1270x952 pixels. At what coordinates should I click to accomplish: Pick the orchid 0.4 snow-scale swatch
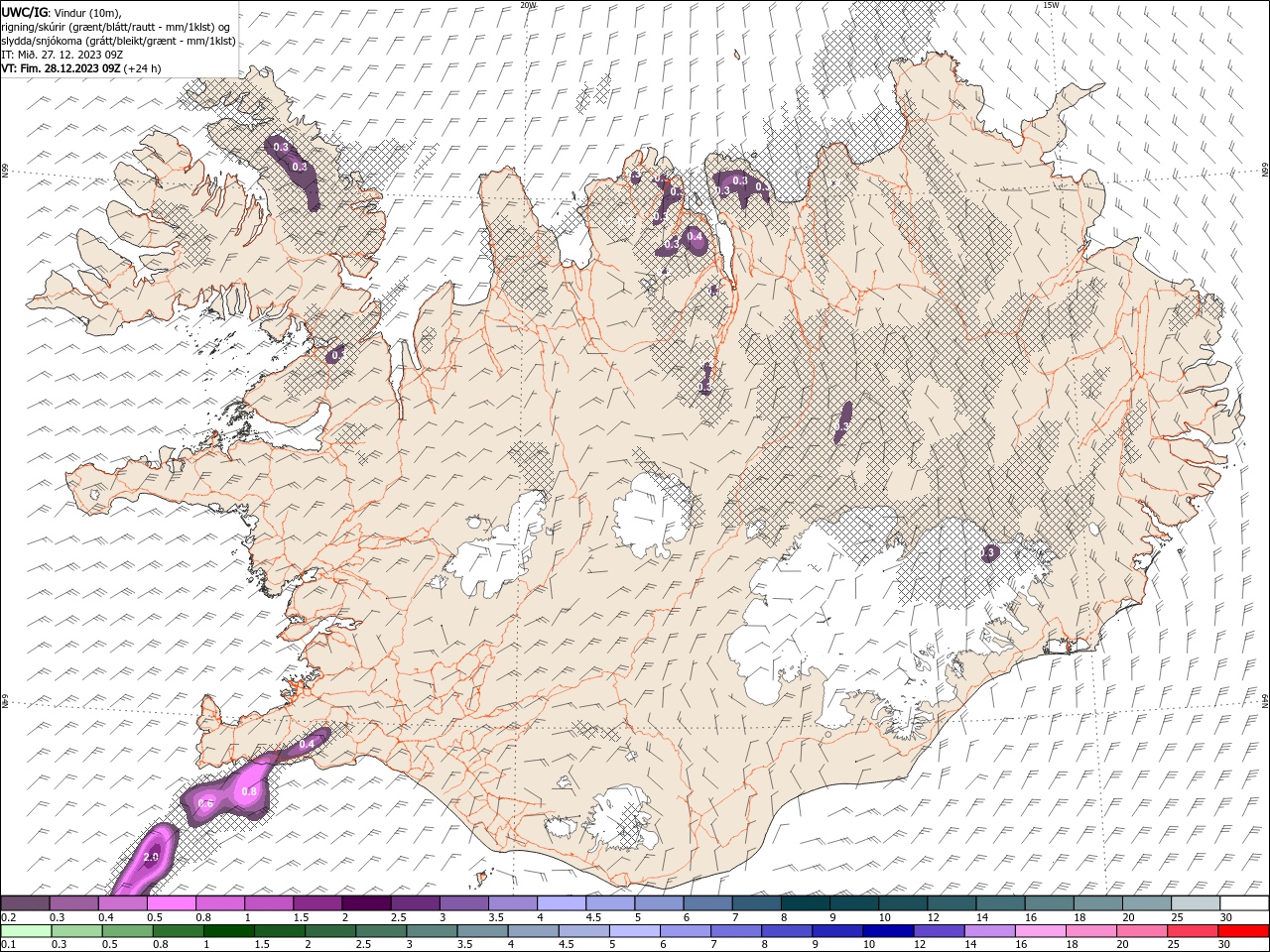122,903
